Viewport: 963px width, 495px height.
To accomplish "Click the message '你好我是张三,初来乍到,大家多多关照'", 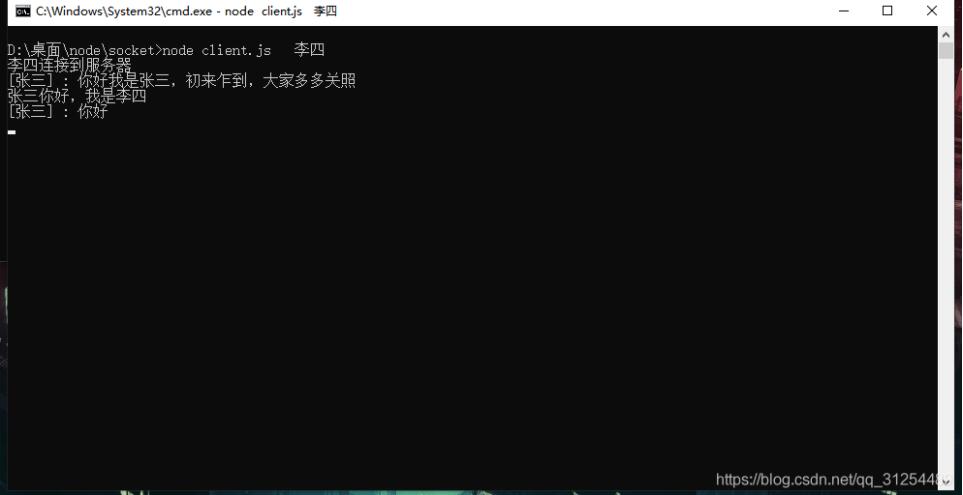I will tap(217, 80).
